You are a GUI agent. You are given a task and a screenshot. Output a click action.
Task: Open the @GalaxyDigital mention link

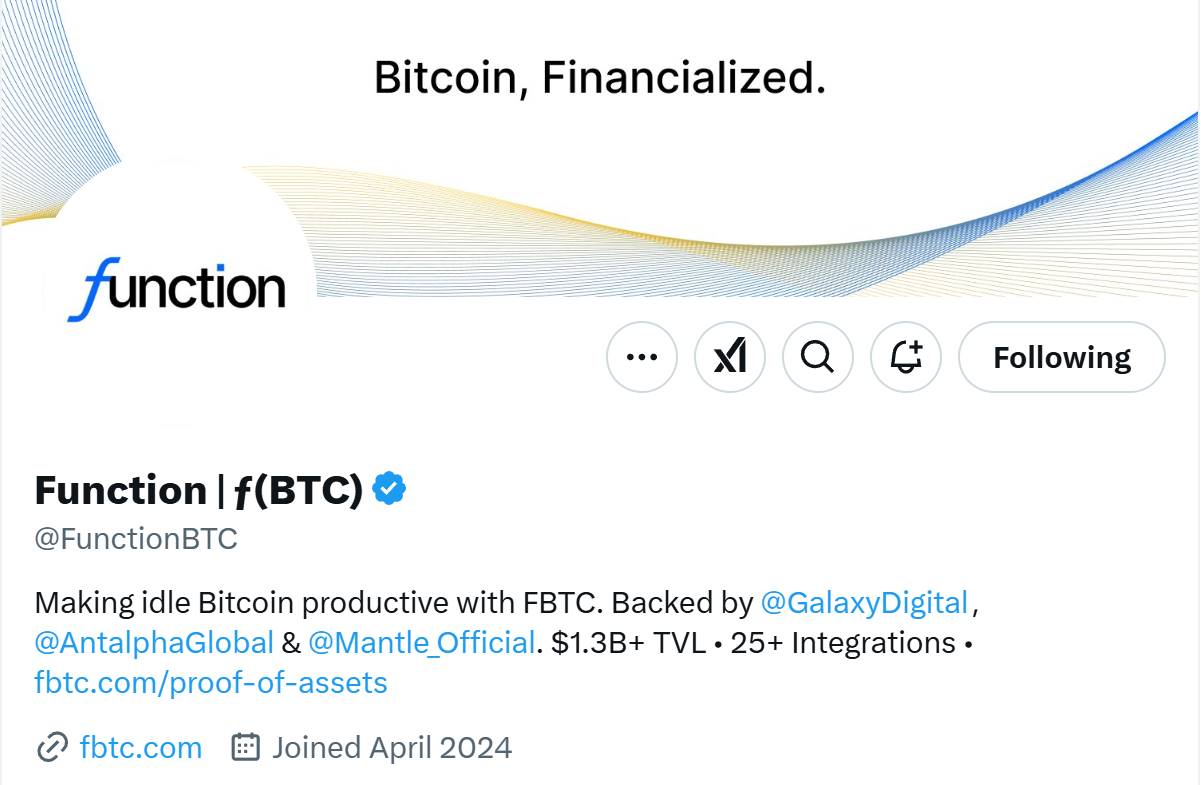pyautogui.click(x=865, y=603)
